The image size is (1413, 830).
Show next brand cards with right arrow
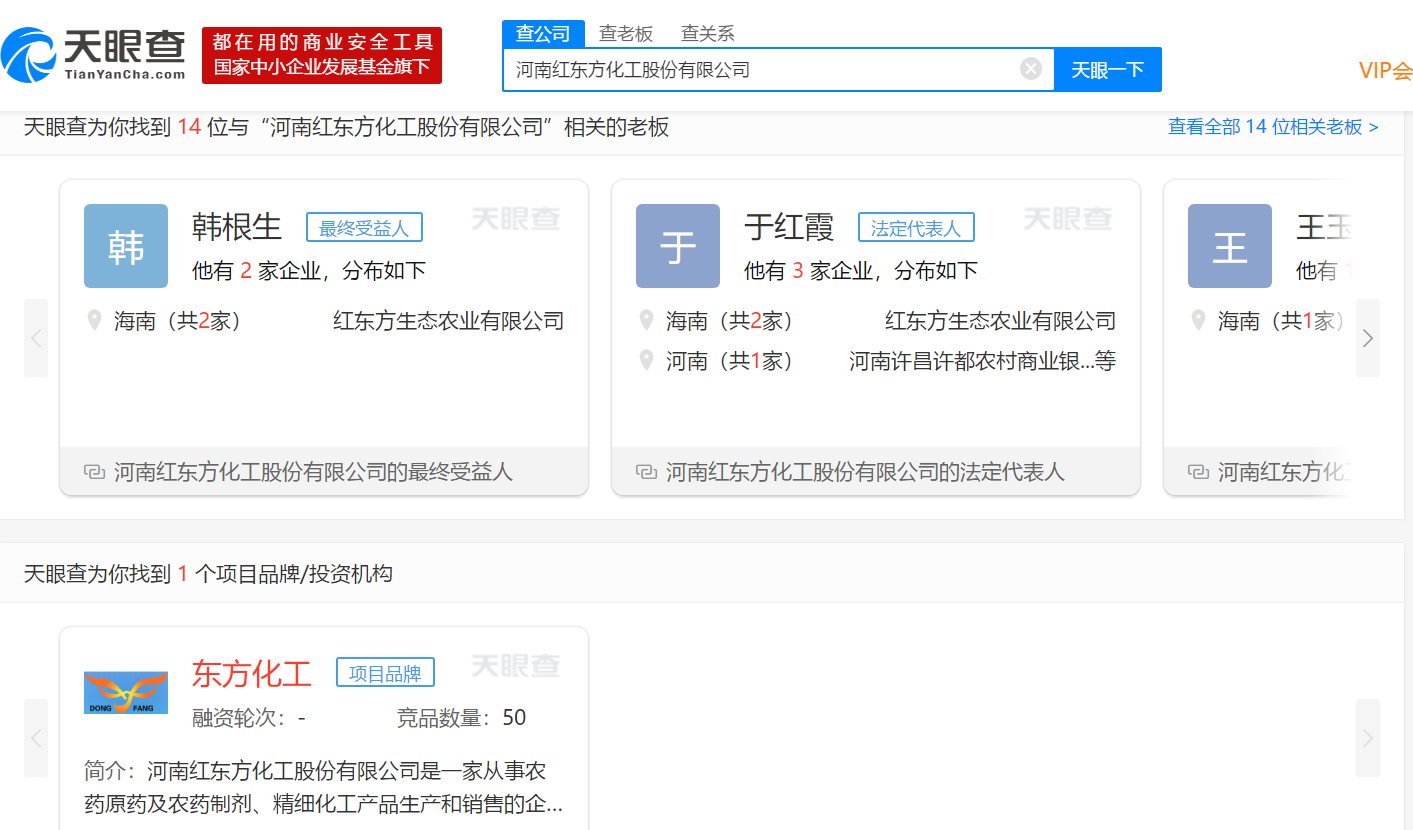coord(1368,738)
